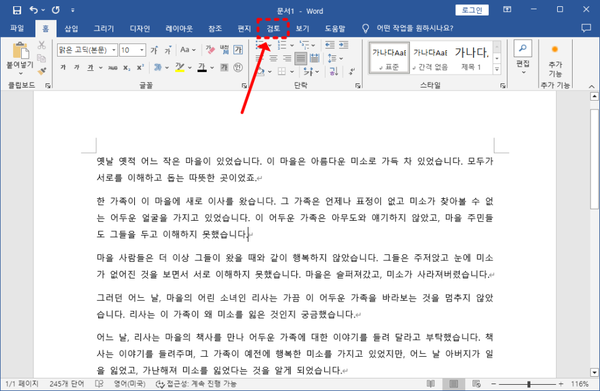Click the black font color button
The image size is (600, 391).
202,67
